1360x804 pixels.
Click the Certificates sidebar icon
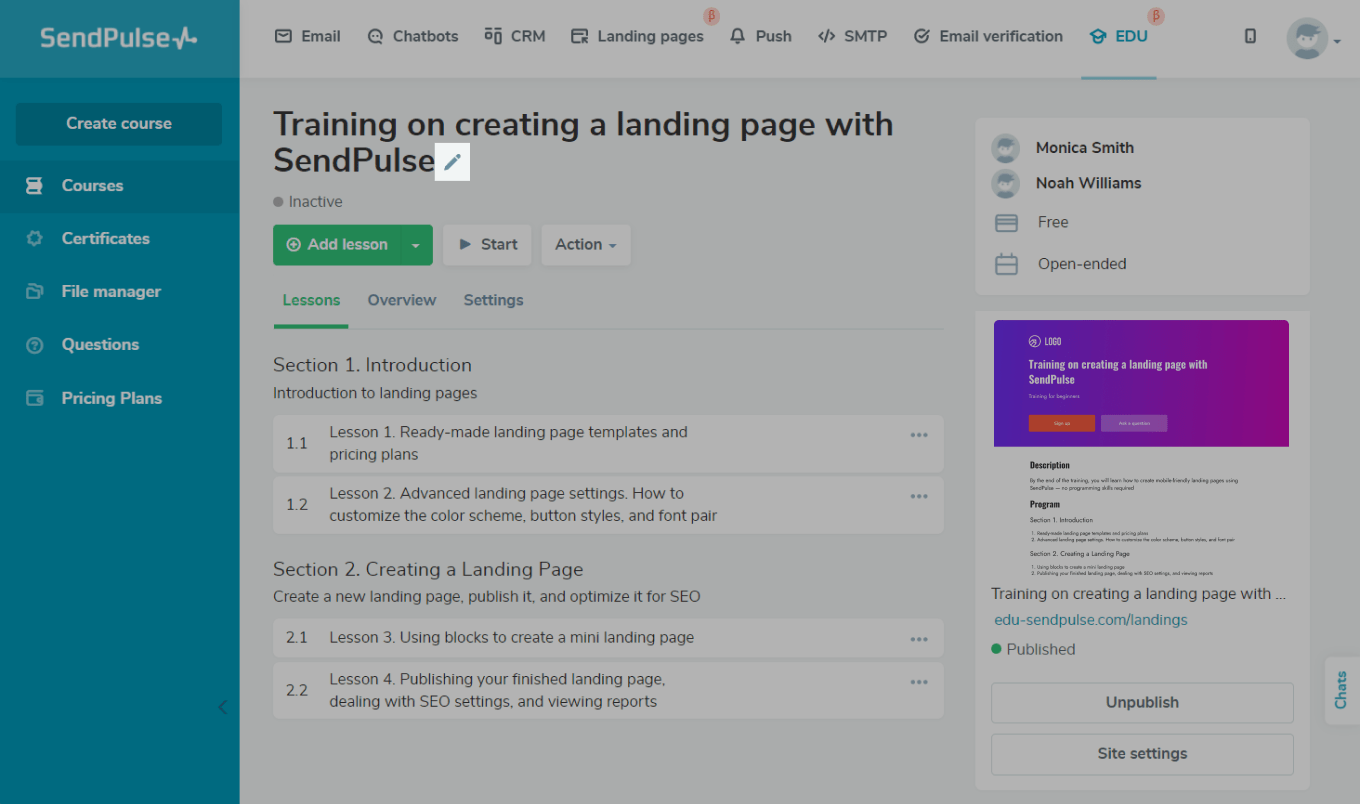click(x=35, y=239)
